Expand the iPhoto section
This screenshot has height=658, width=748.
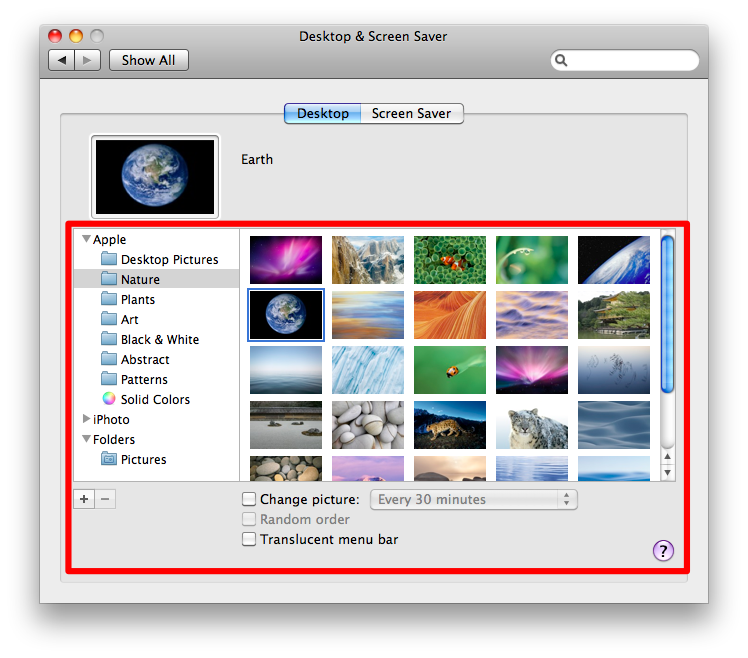click(86, 419)
